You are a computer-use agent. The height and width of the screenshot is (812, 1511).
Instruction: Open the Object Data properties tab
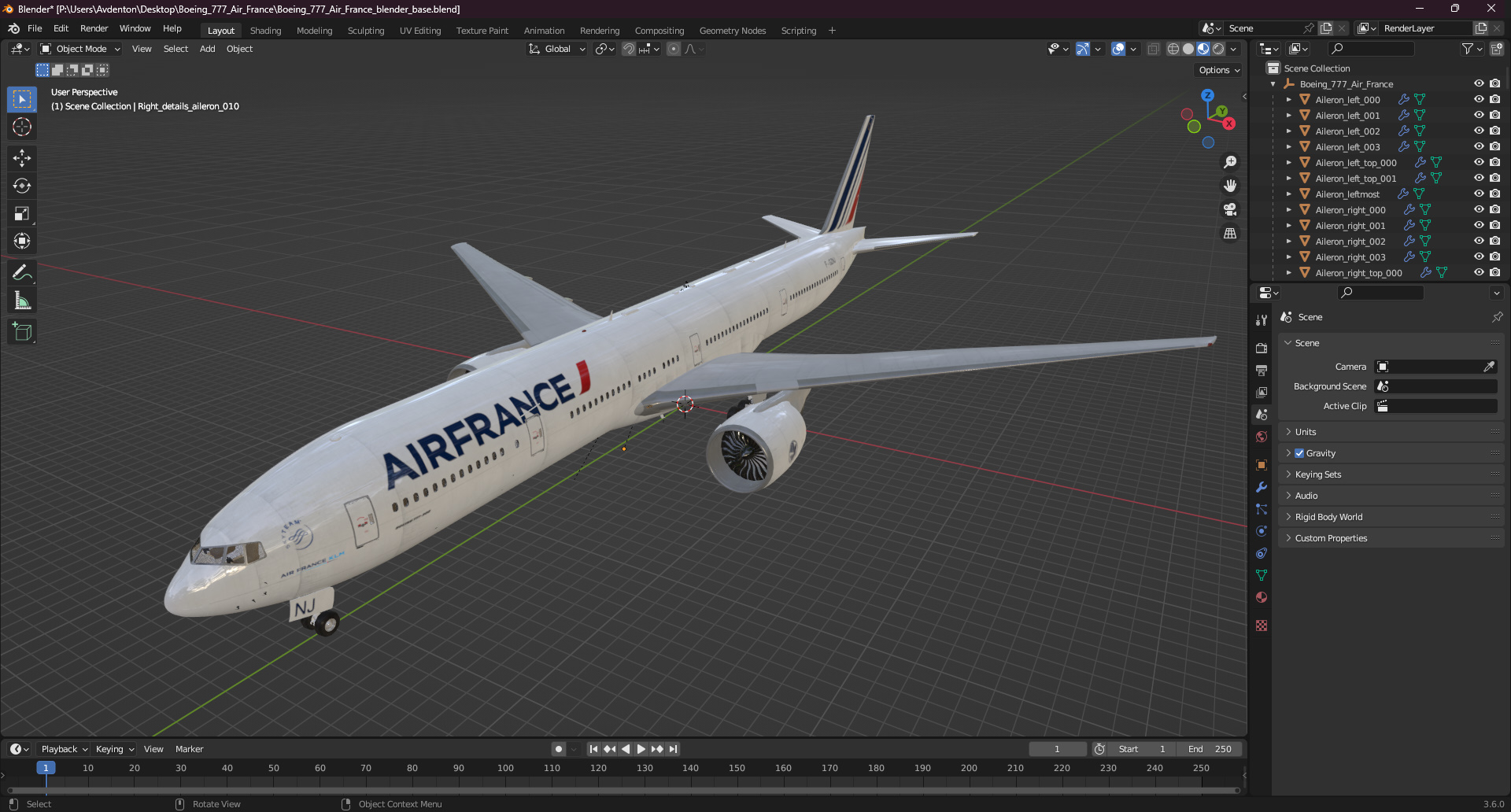pyautogui.click(x=1262, y=575)
